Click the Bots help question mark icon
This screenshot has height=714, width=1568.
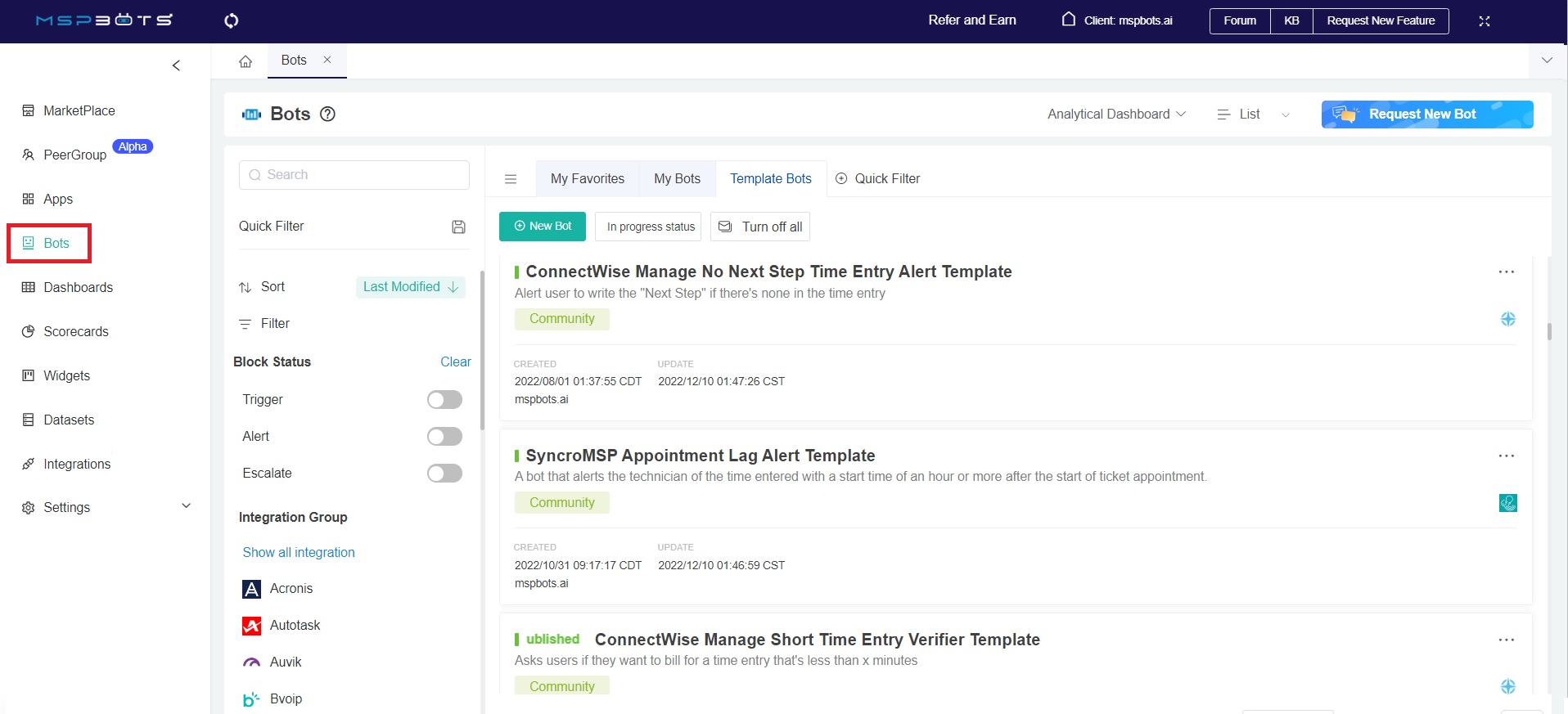(x=327, y=115)
